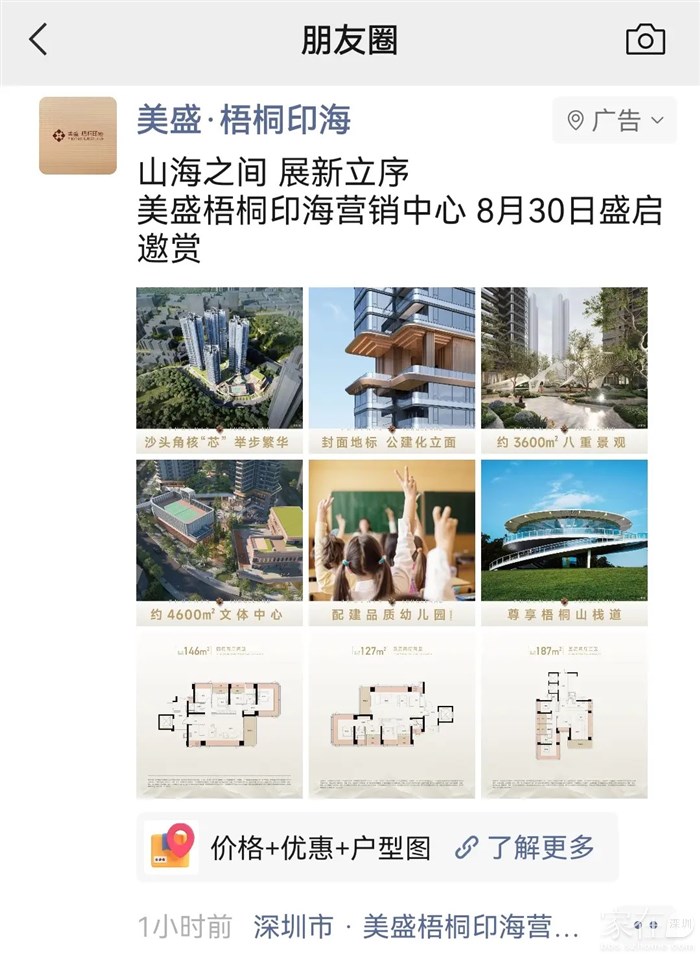View the 146m² floor plan
700x954 pixels.
click(x=220, y=716)
